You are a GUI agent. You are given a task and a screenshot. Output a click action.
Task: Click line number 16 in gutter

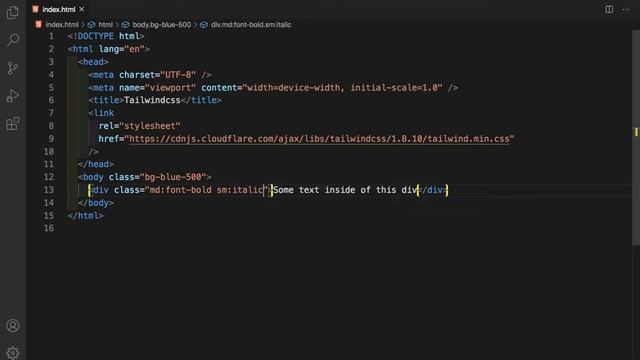(49, 228)
